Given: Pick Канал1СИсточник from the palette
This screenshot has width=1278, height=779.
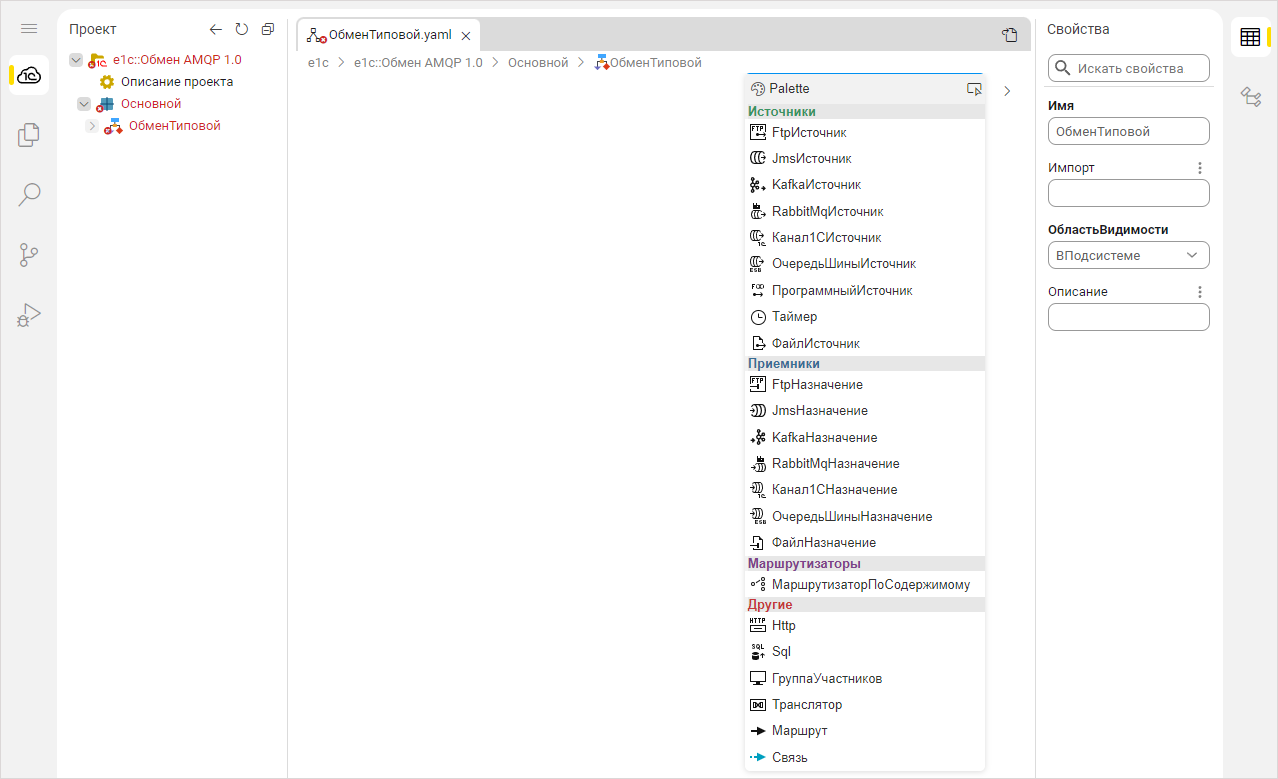Looking at the screenshot, I should 865,238.
